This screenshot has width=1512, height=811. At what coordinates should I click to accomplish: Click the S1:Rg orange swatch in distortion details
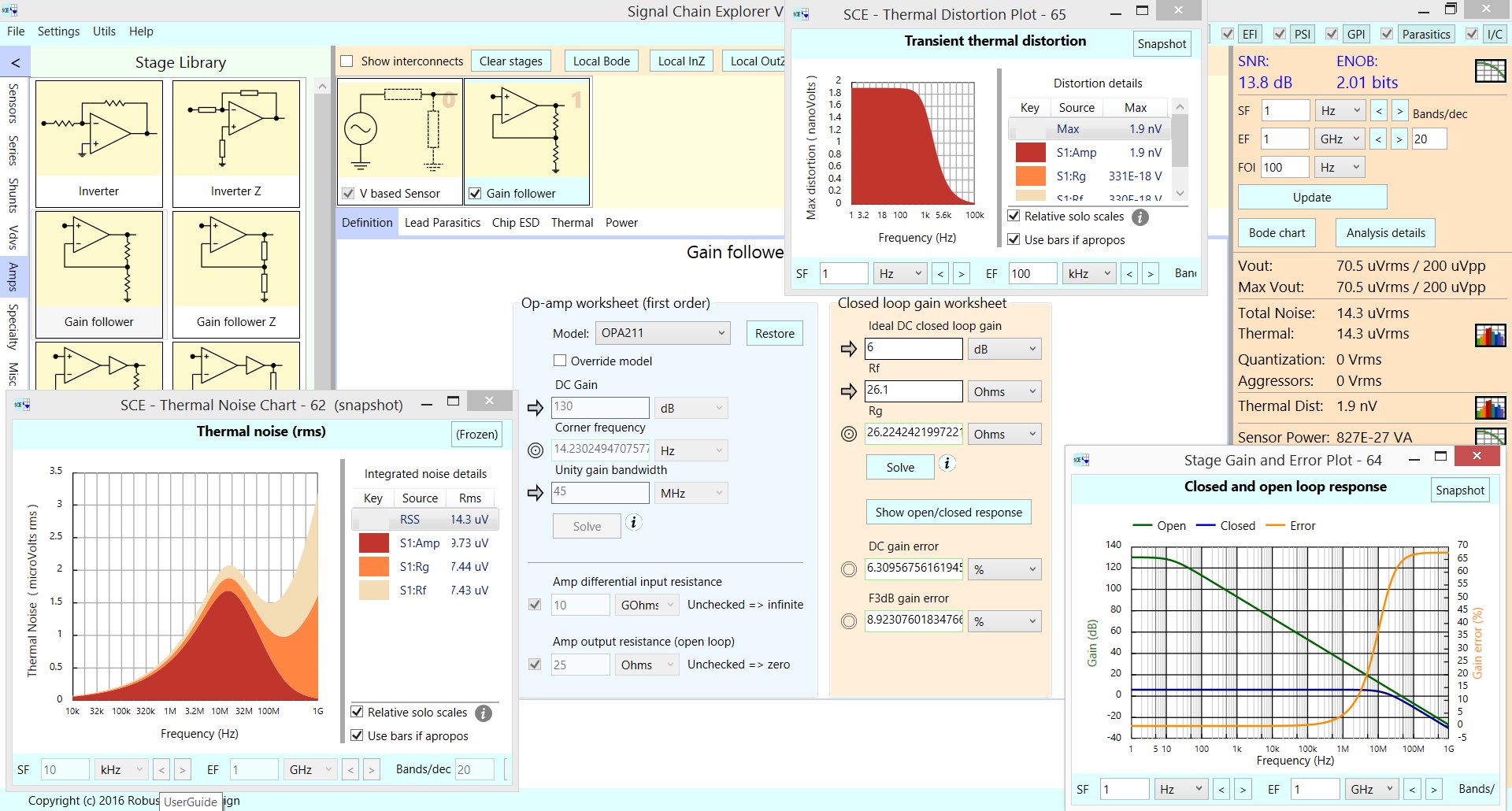(1031, 176)
